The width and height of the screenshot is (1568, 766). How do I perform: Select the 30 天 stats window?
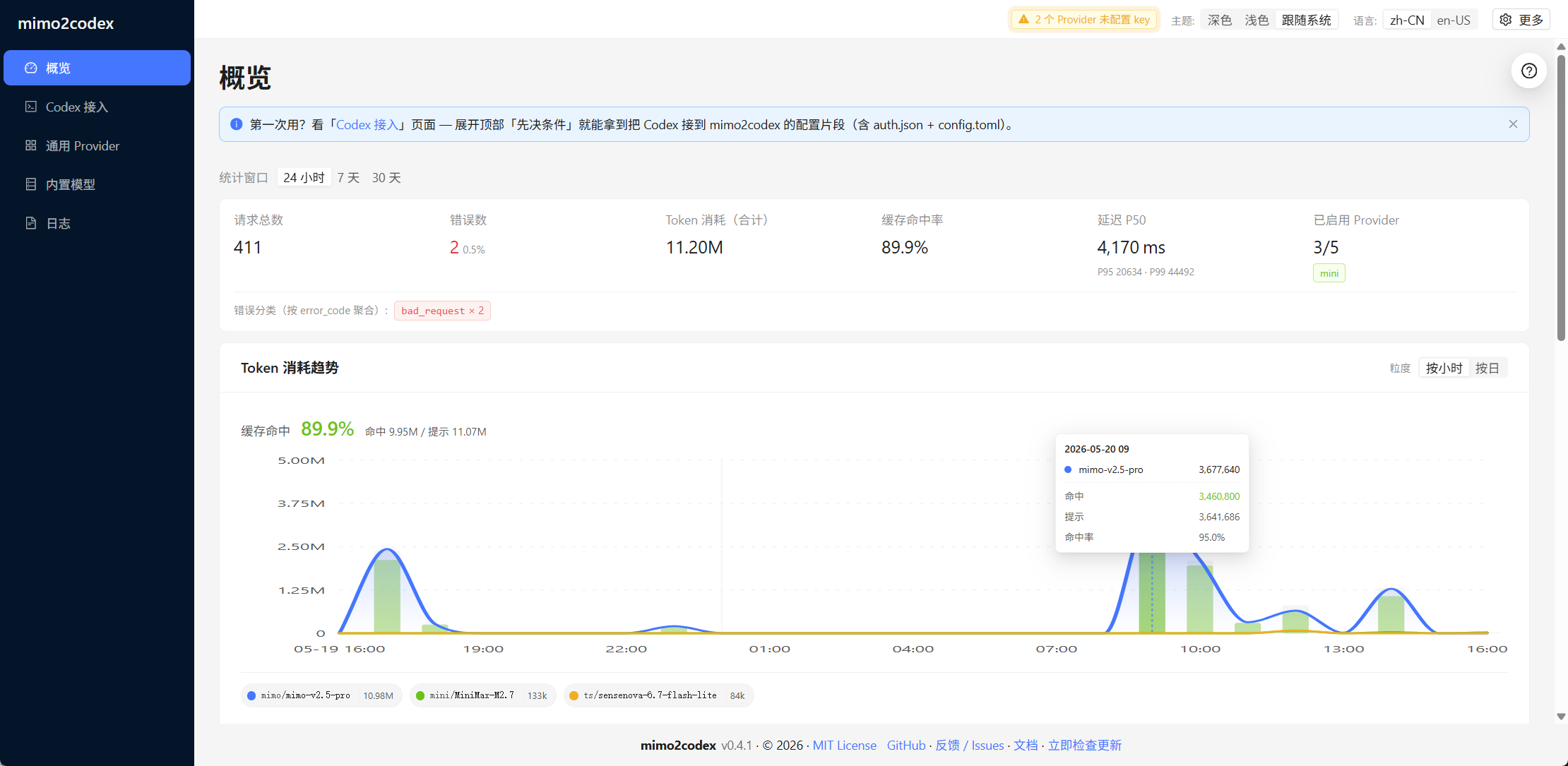click(x=386, y=177)
